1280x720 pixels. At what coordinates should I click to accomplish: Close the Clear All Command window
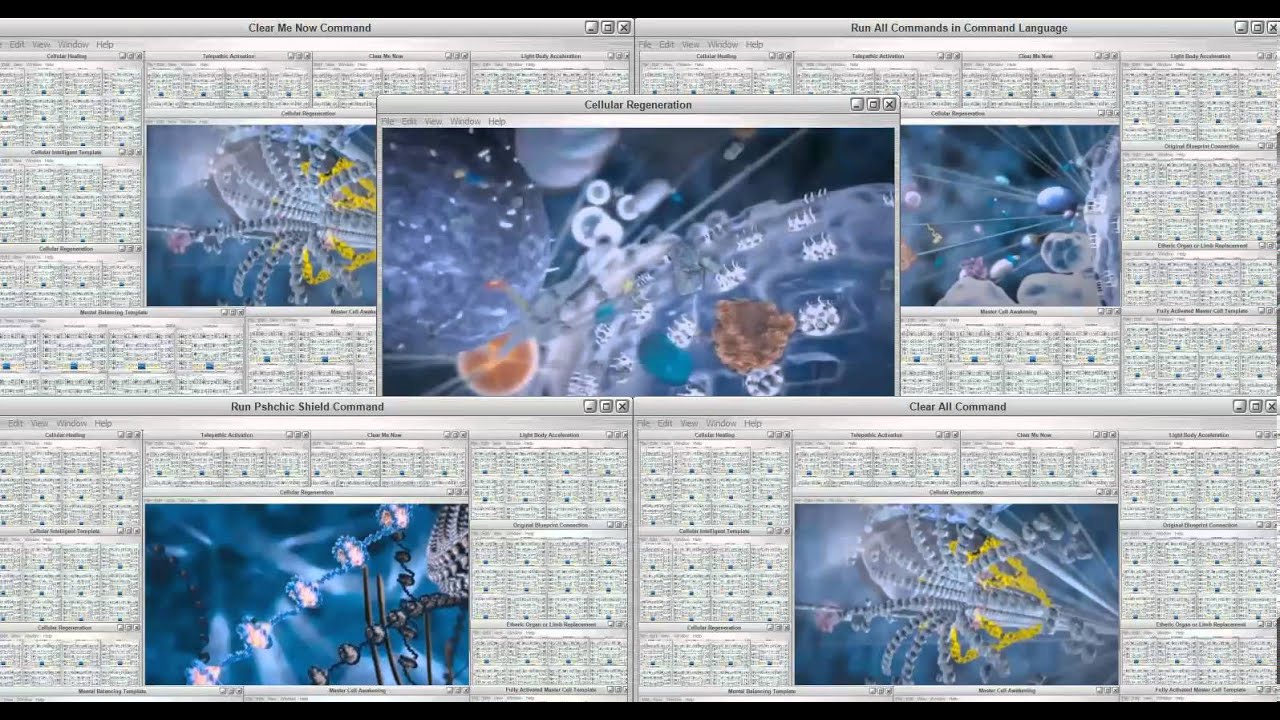coord(1272,406)
